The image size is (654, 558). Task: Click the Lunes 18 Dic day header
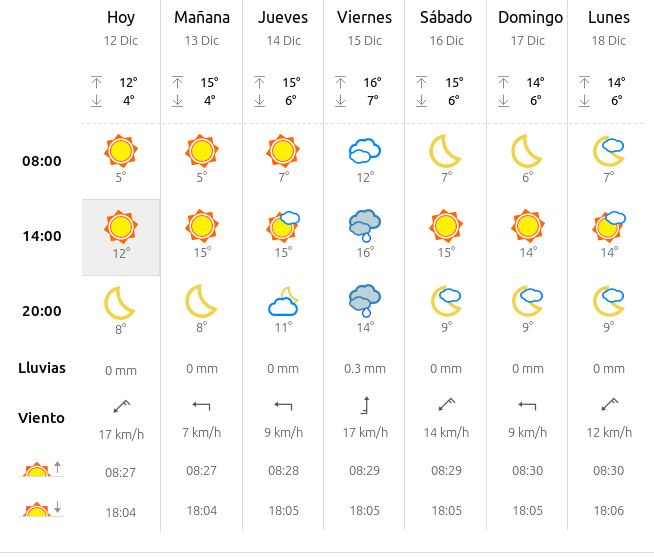(609, 28)
